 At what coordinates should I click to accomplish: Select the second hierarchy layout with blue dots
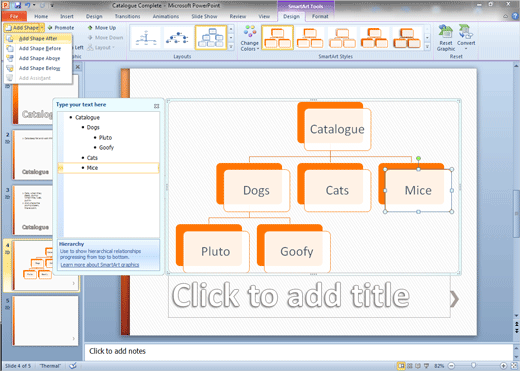tap(178, 38)
